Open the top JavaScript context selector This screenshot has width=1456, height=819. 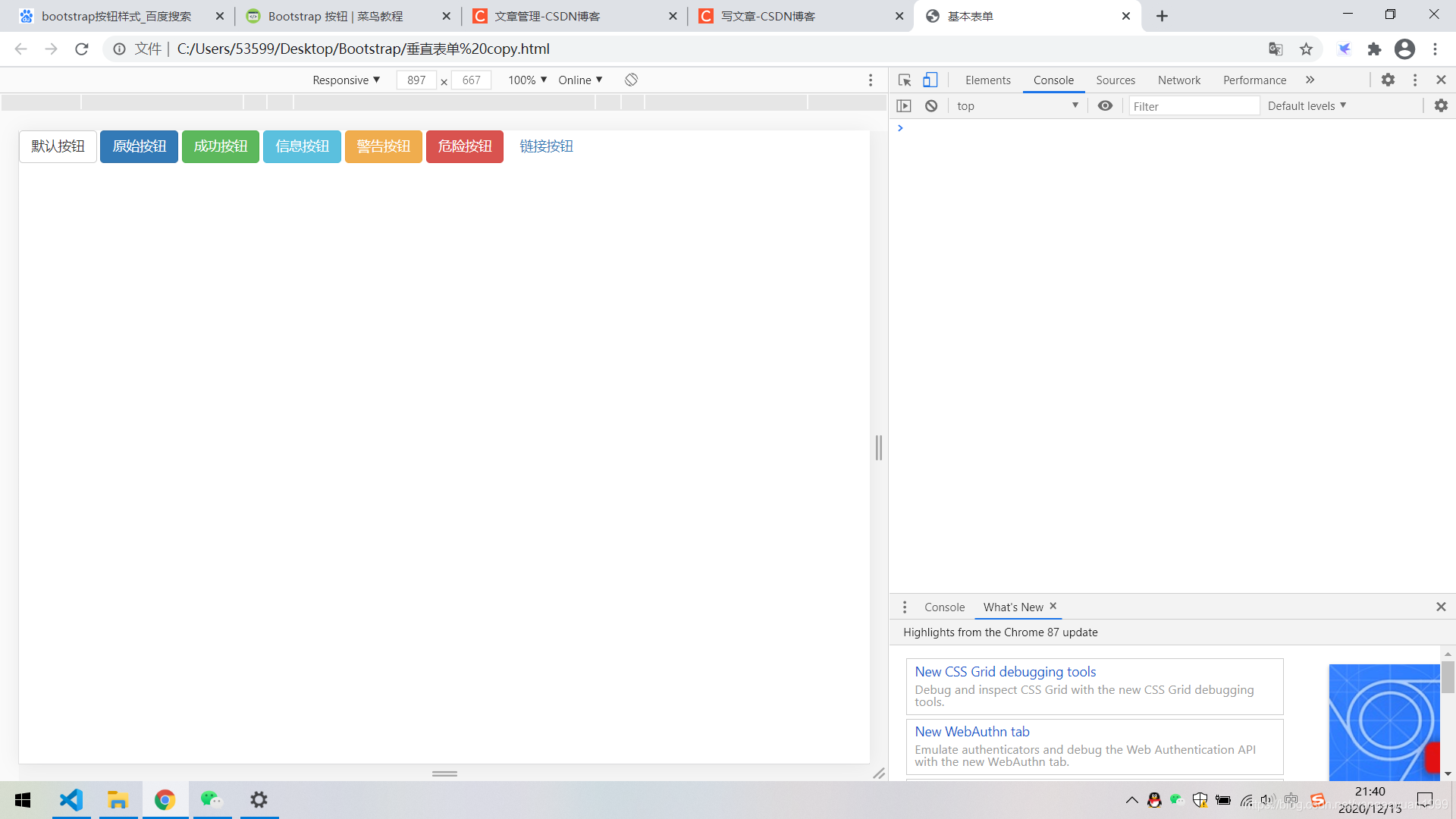1016,106
